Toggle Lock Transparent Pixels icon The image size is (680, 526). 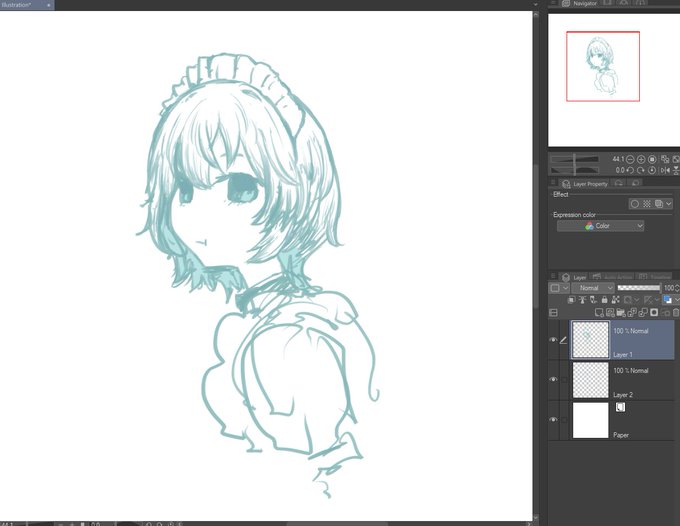pyautogui.click(x=615, y=300)
